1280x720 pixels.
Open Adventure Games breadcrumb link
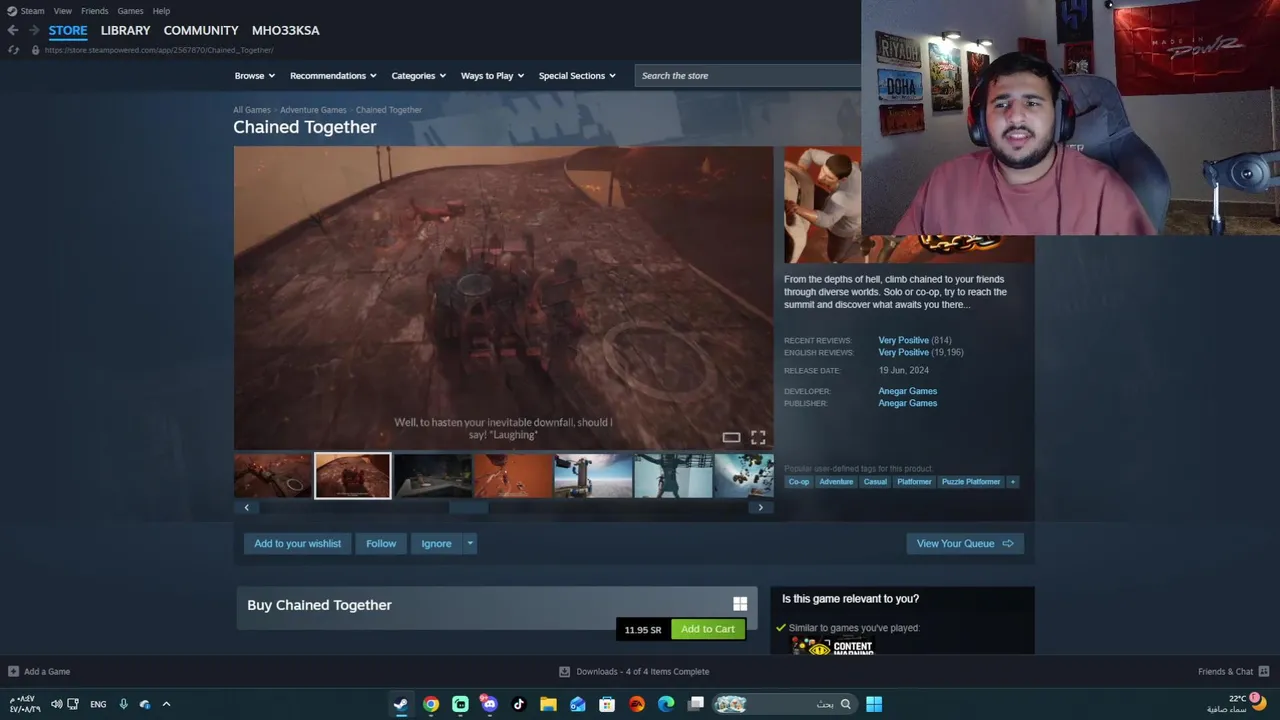point(313,110)
